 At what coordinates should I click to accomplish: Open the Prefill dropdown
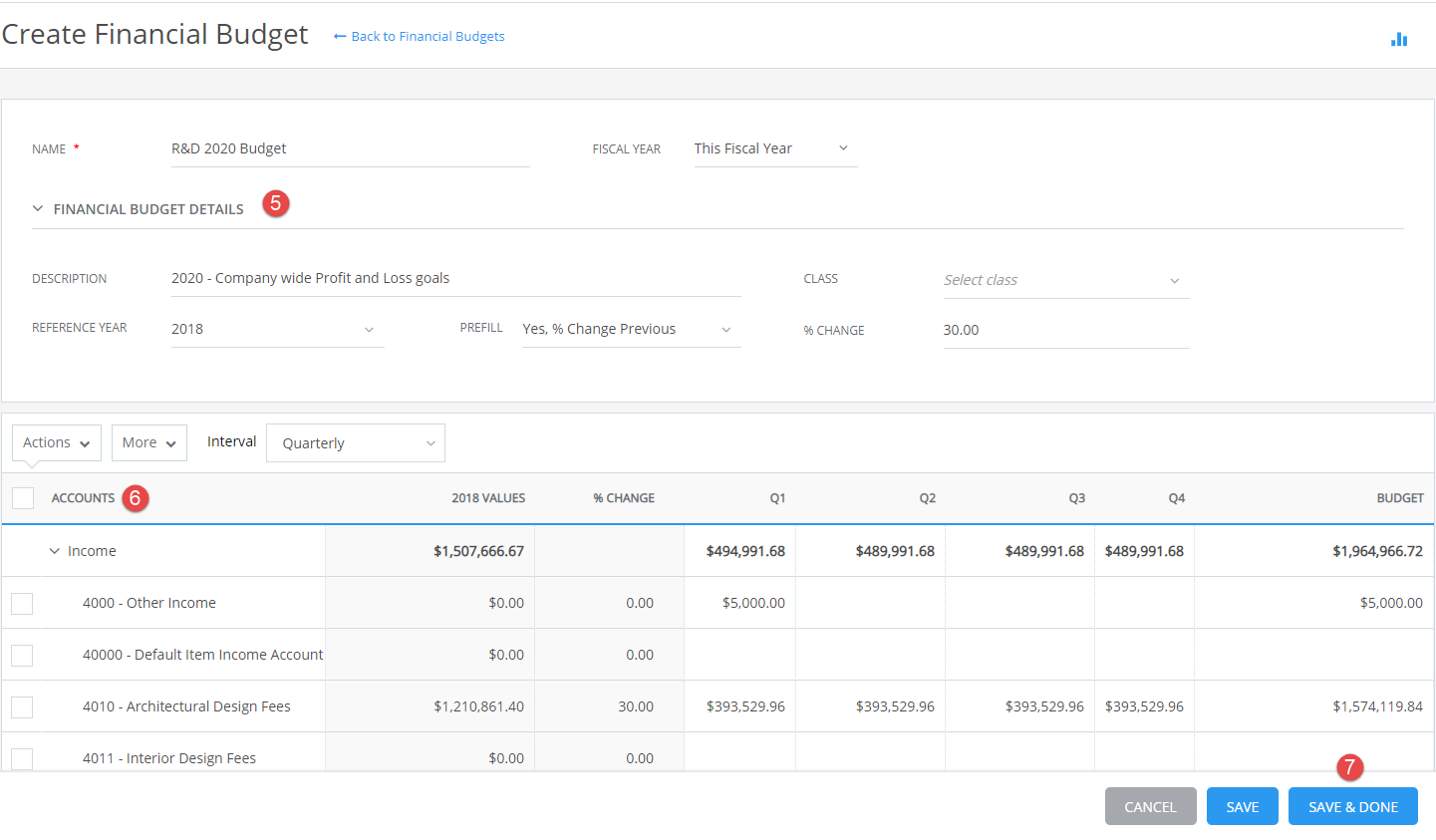click(x=631, y=329)
